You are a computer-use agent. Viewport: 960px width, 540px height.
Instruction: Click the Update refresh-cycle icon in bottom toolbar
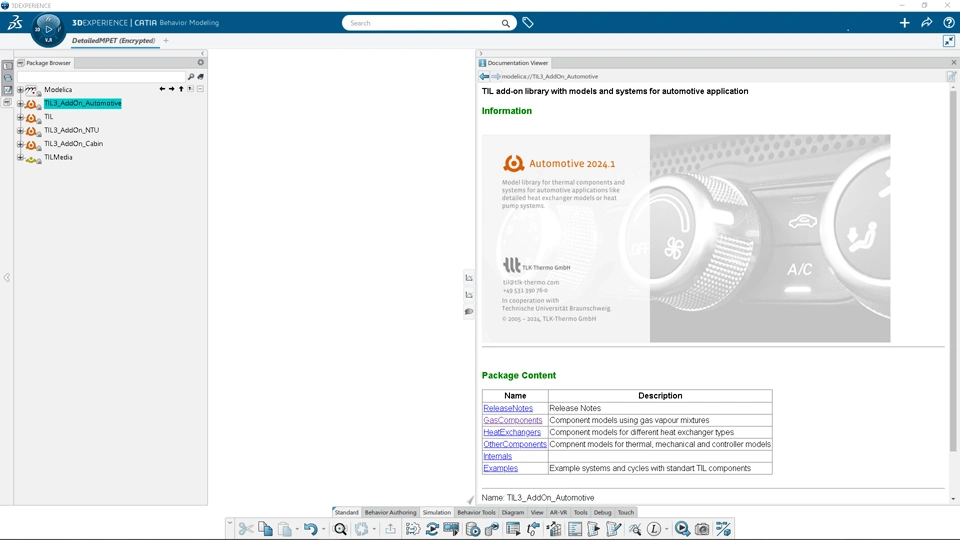pos(361,529)
